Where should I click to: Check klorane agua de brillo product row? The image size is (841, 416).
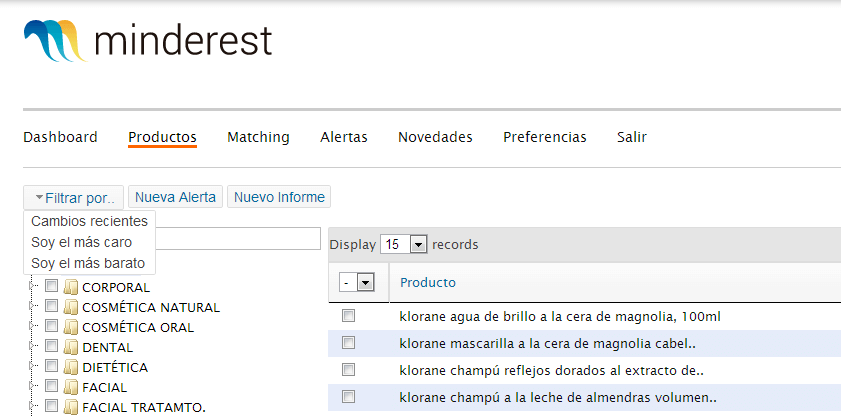point(349,316)
